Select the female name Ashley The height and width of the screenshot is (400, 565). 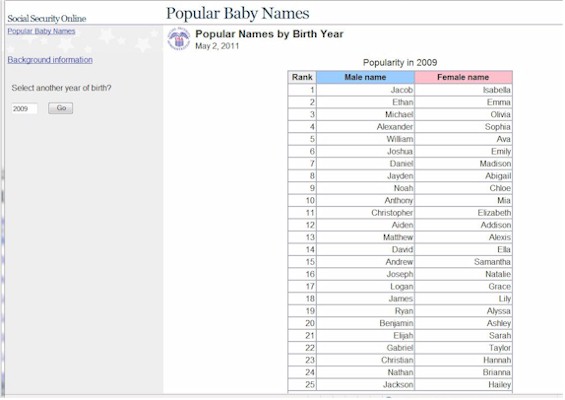click(x=499, y=323)
